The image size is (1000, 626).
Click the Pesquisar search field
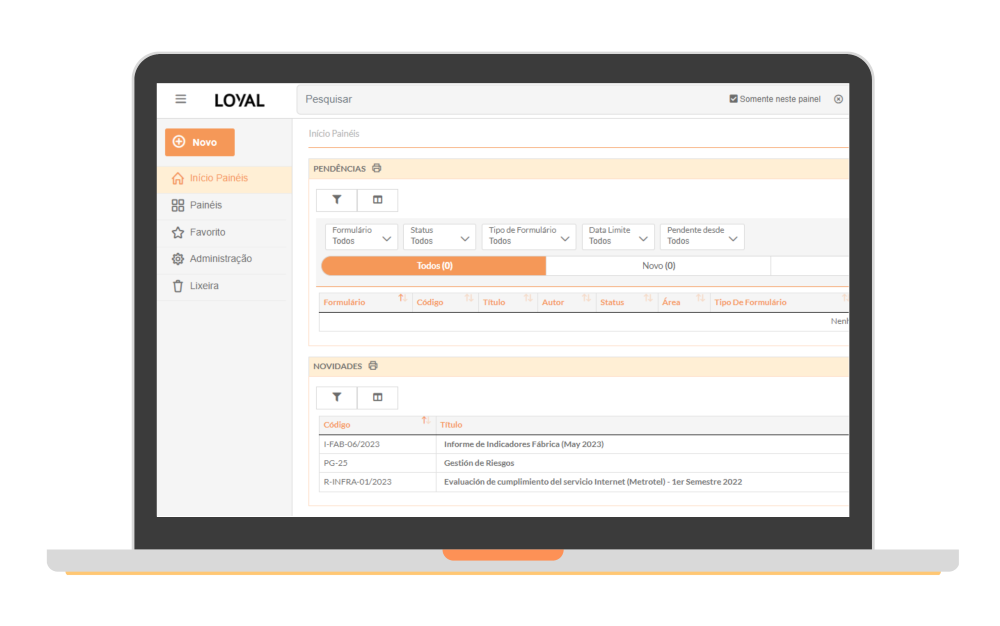(x=500, y=99)
